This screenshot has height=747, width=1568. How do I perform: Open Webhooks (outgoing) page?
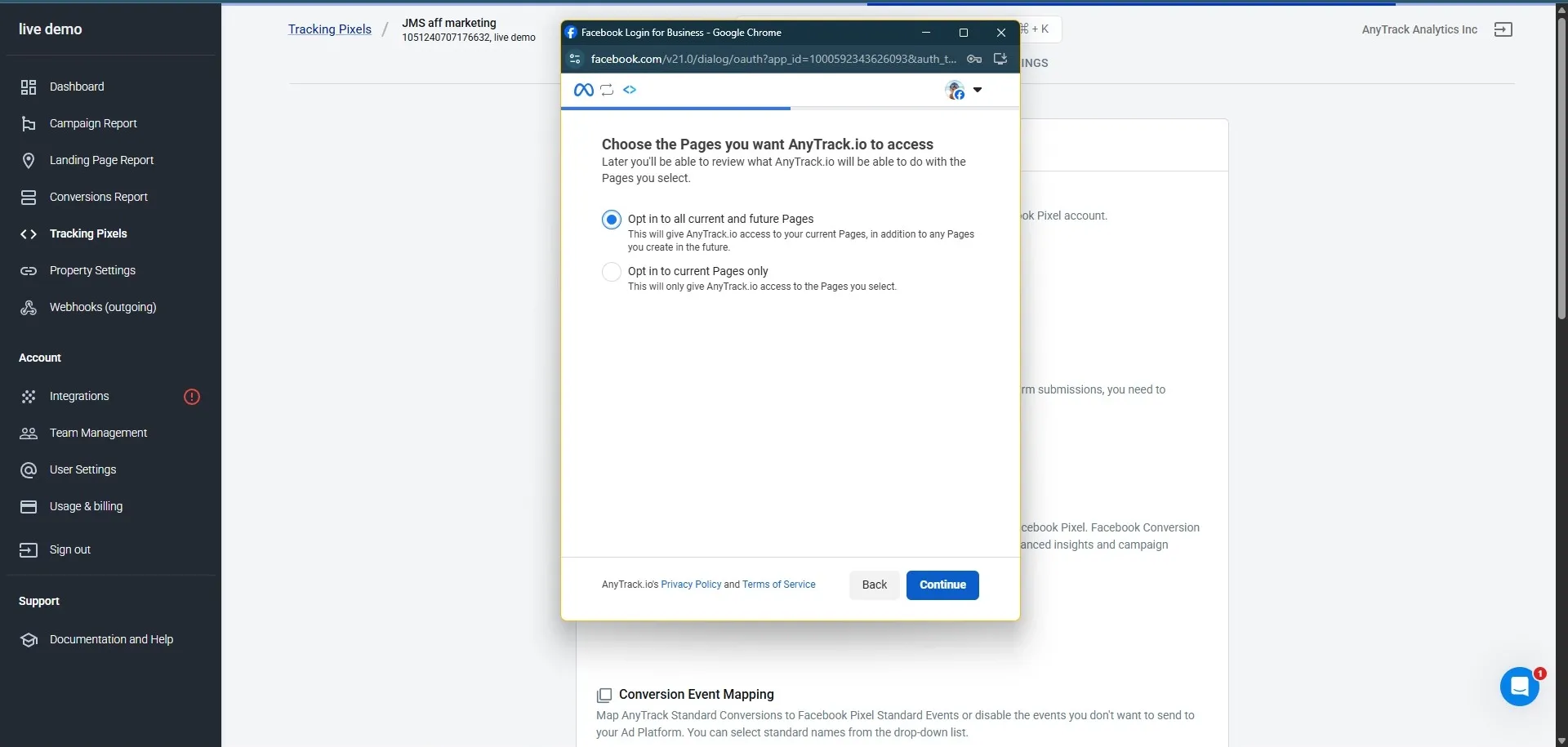coord(103,307)
